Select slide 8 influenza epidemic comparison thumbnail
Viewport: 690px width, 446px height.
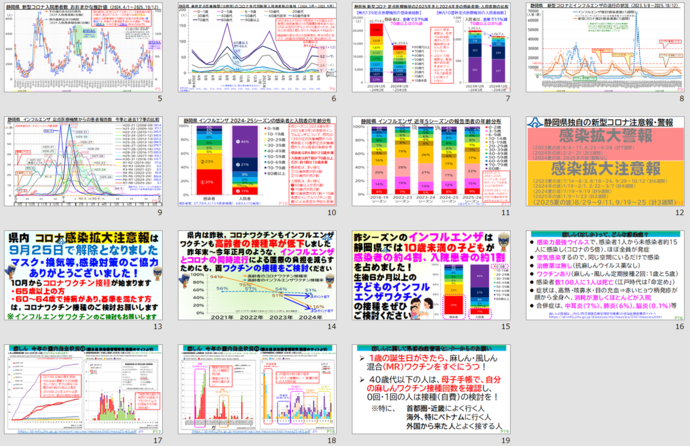click(x=604, y=48)
